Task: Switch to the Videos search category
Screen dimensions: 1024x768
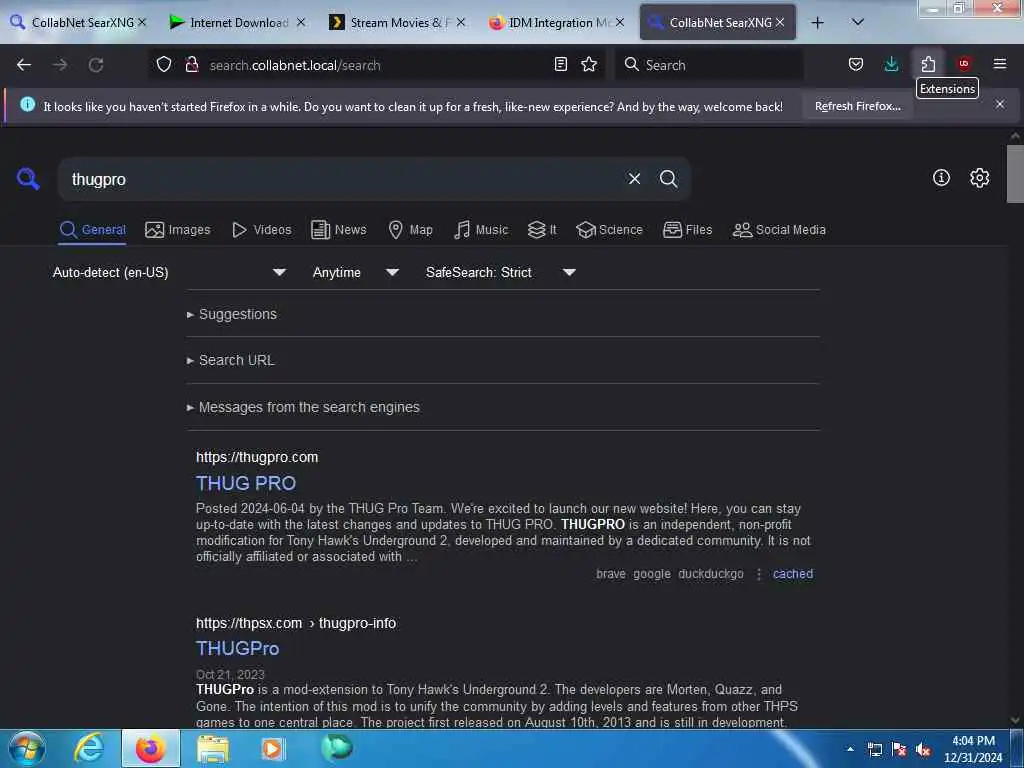Action: coord(262,230)
